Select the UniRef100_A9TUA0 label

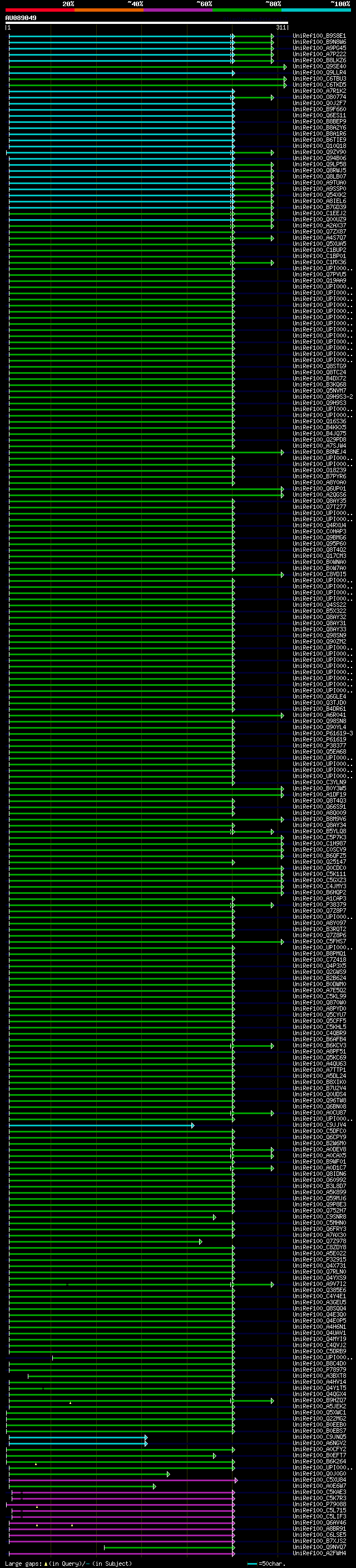(319, 182)
